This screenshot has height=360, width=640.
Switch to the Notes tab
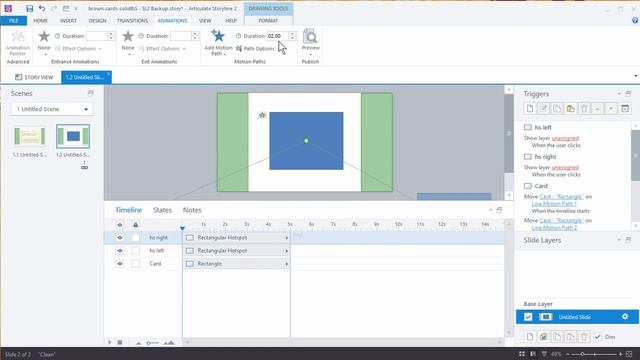click(192, 210)
